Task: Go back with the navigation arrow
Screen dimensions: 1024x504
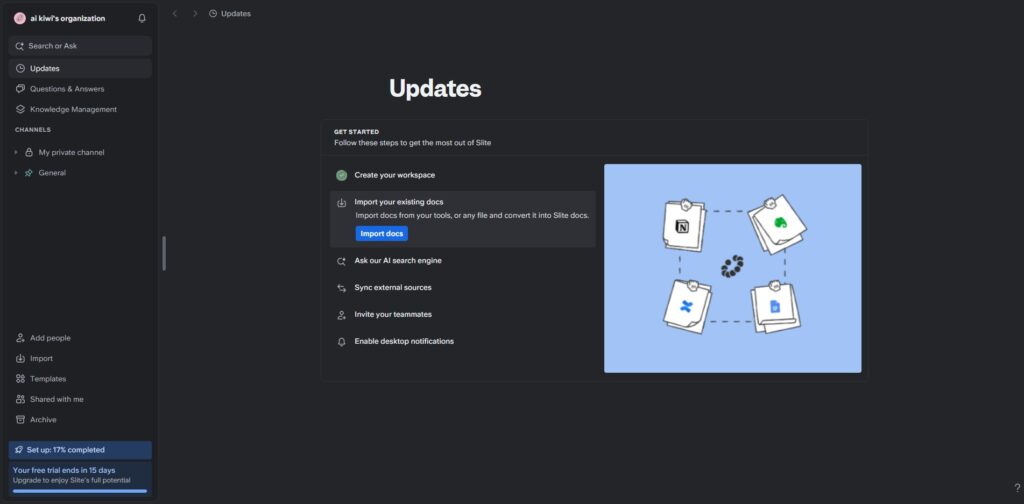Action: pos(174,13)
